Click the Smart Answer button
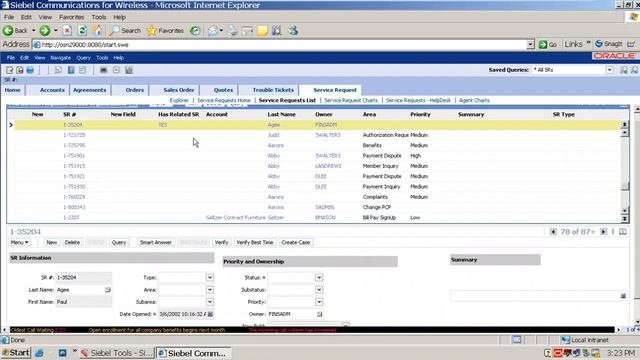Viewport: 640px width, 360px height. pyautogui.click(x=156, y=242)
